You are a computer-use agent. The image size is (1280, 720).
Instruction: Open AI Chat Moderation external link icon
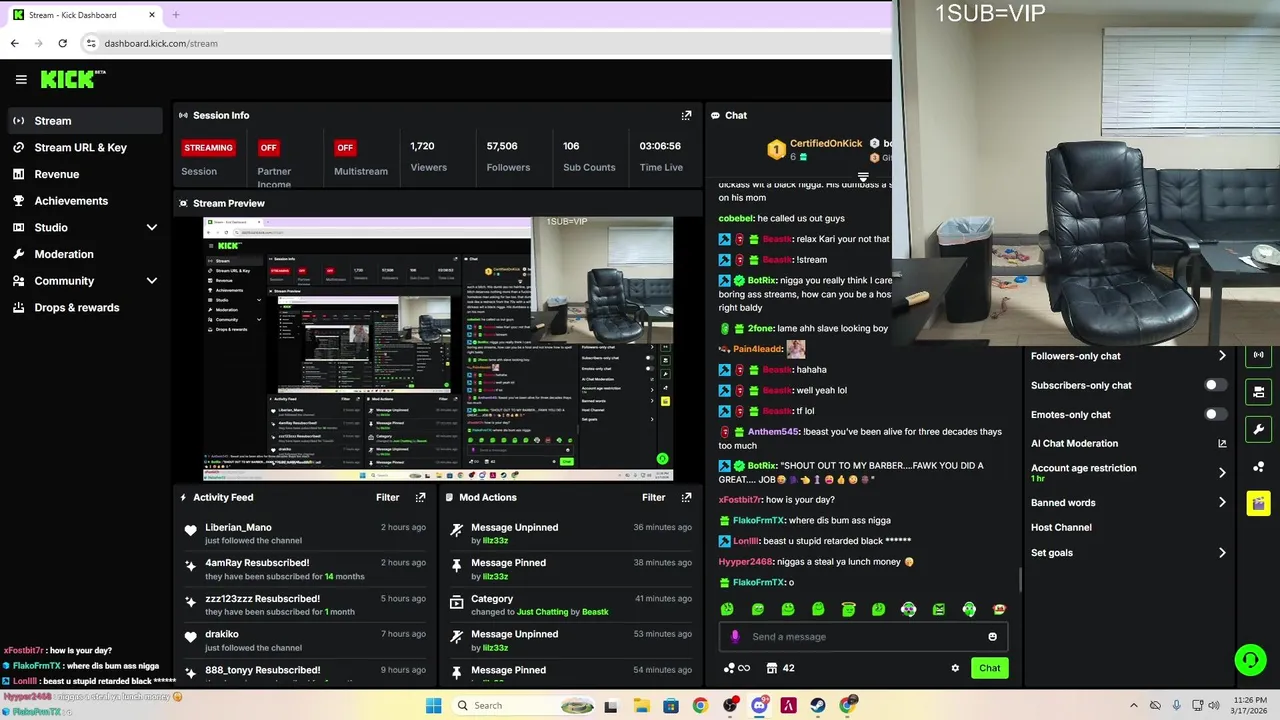(x=1222, y=443)
